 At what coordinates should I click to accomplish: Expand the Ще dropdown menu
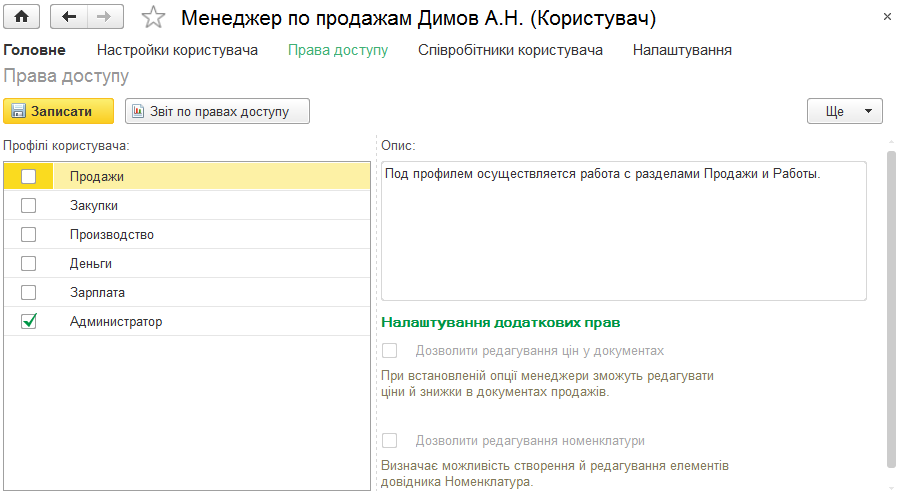(845, 111)
